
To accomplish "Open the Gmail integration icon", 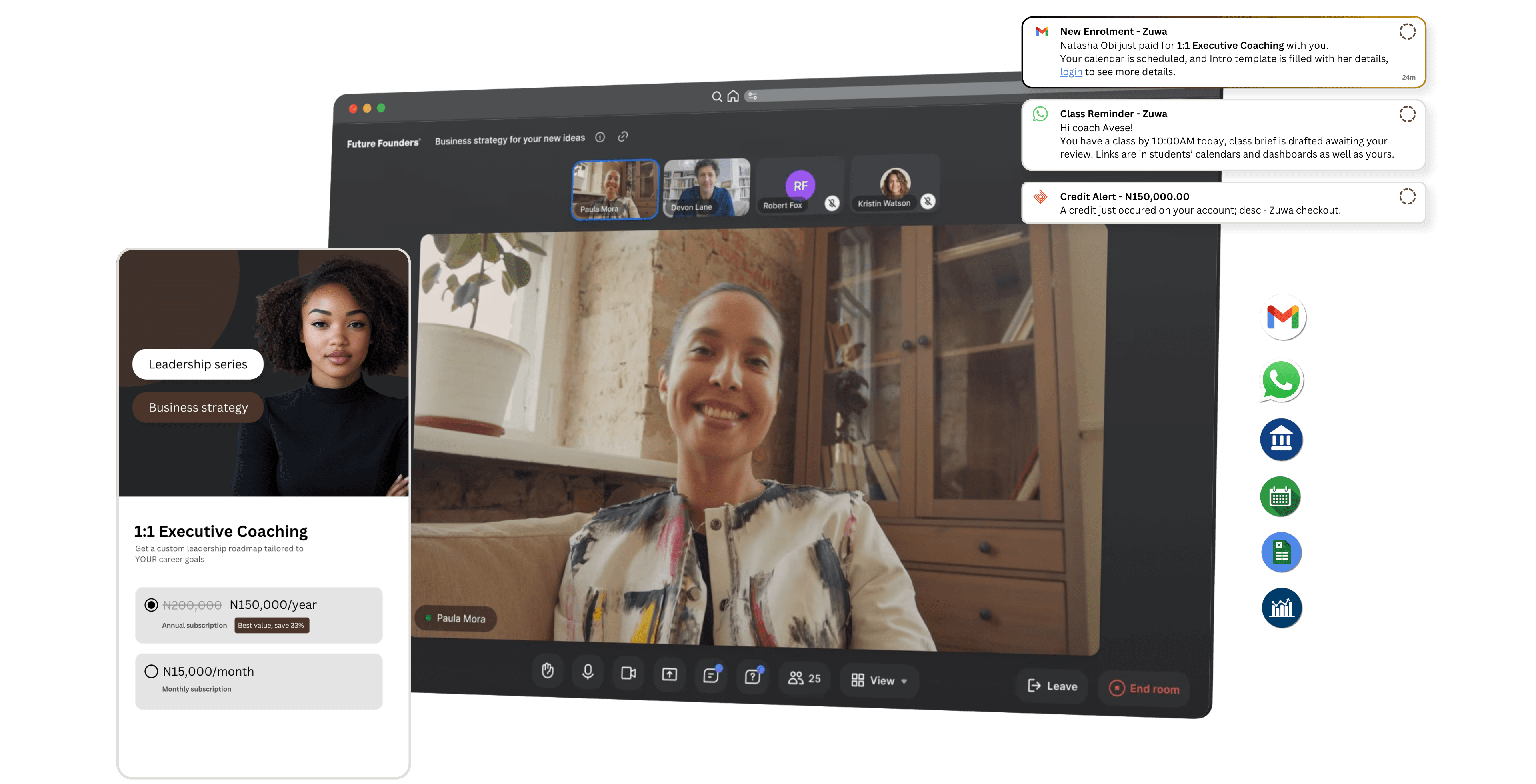I will point(1282,317).
